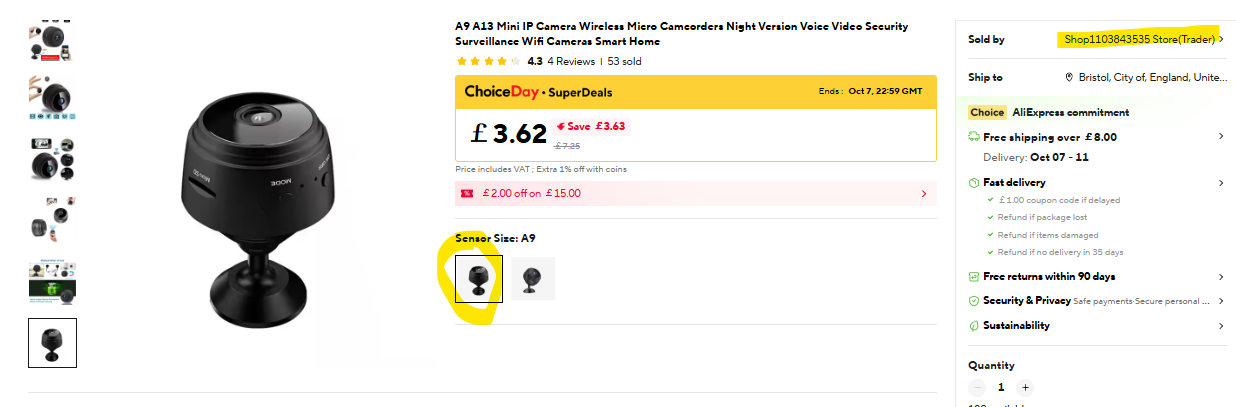The height and width of the screenshot is (407, 1236).
Task: Open the Shop1103843535 Store link
Action: [1139, 39]
